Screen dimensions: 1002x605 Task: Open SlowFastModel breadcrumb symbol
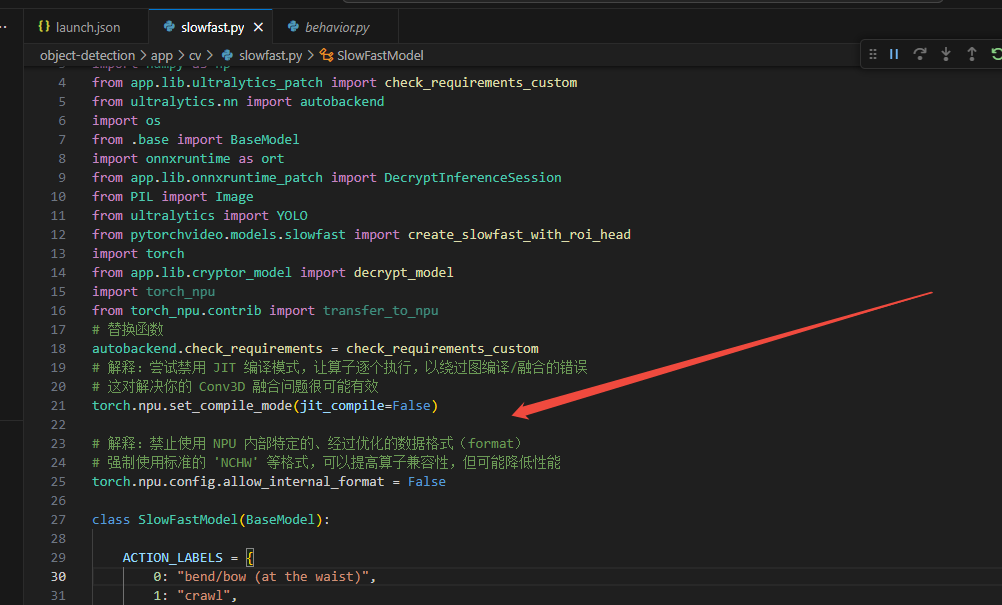point(380,55)
